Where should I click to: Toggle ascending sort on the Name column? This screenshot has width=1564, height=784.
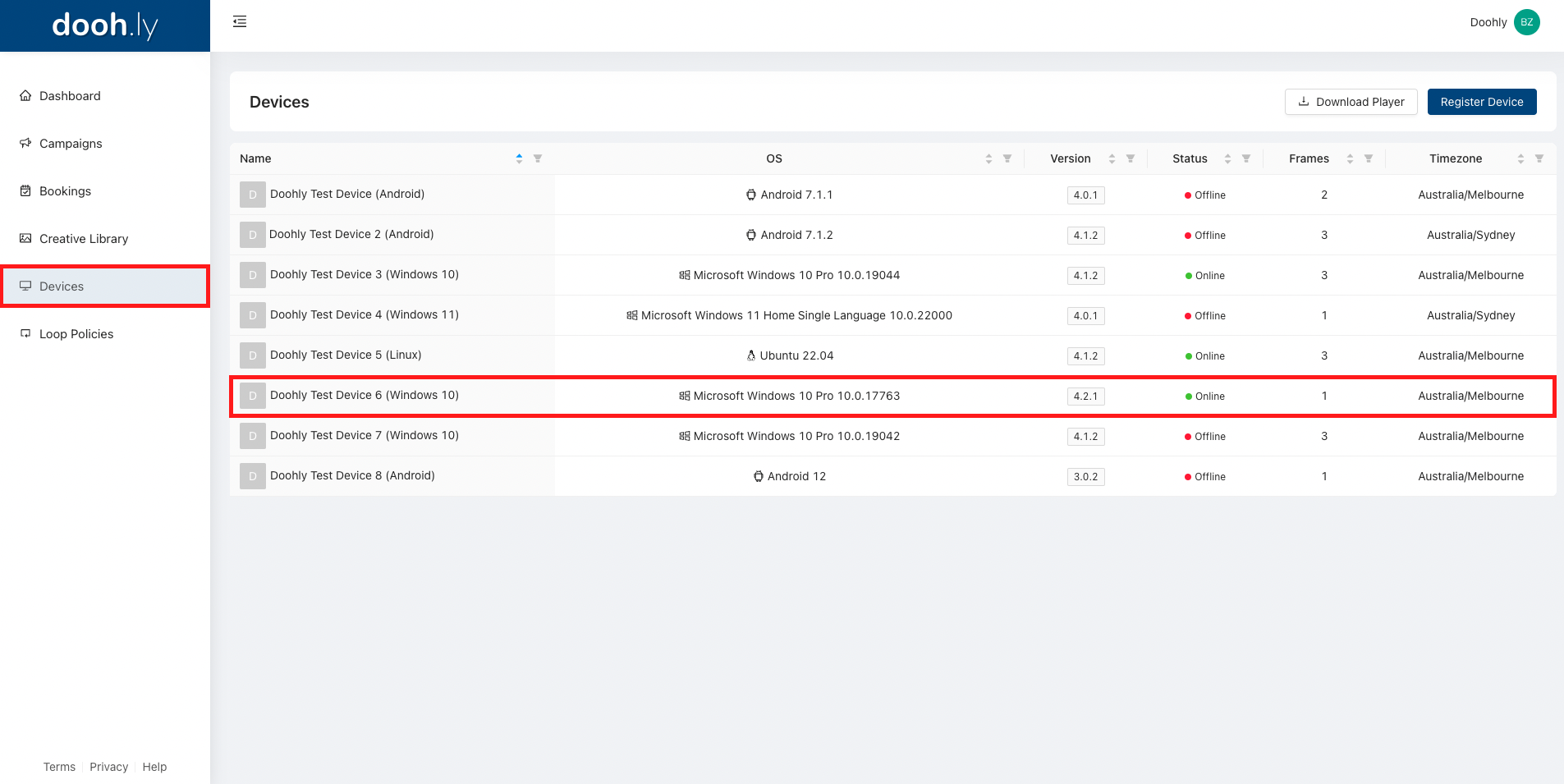click(x=518, y=158)
